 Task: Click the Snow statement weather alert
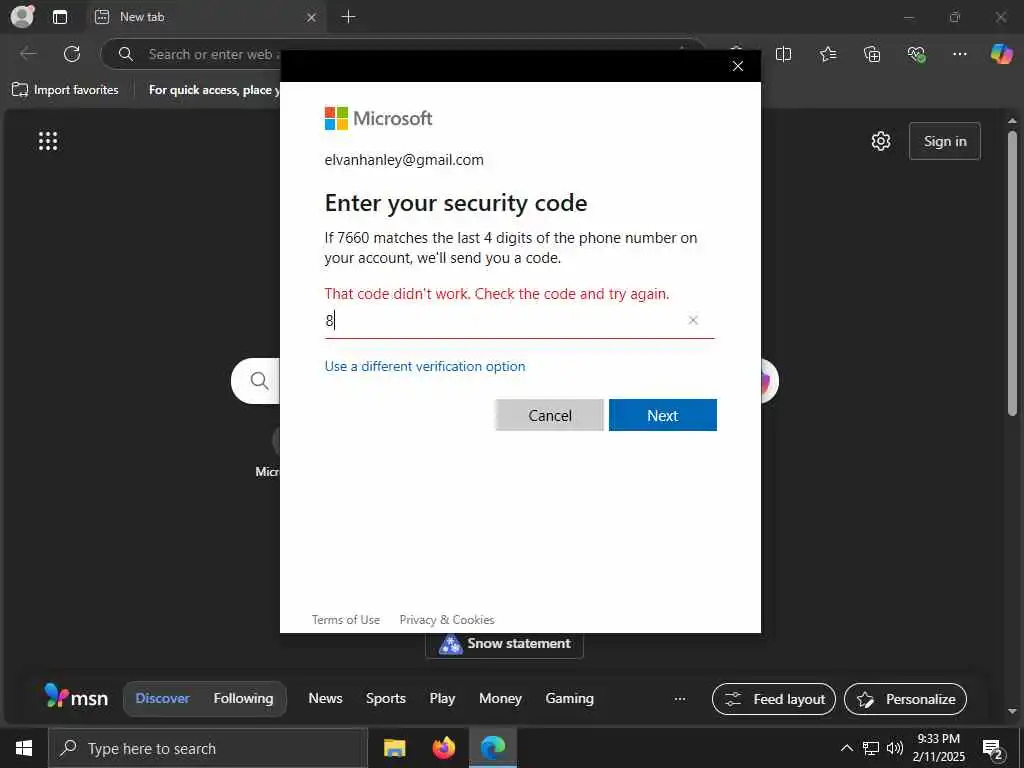point(504,644)
